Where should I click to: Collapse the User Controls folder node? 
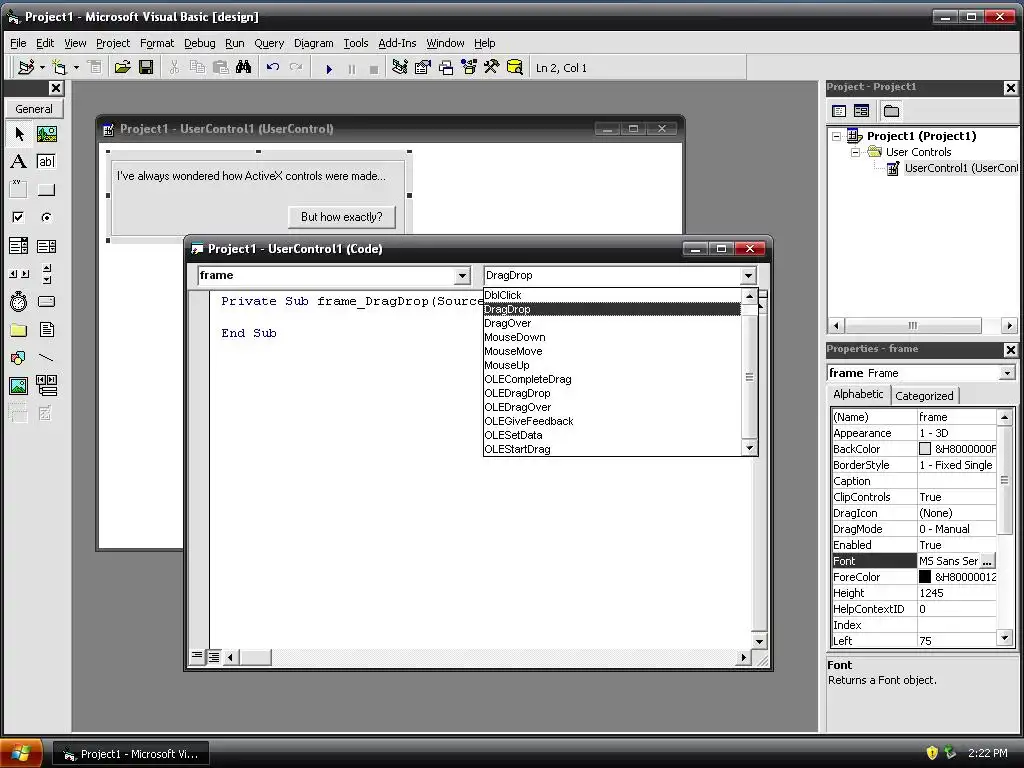point(855,152)
